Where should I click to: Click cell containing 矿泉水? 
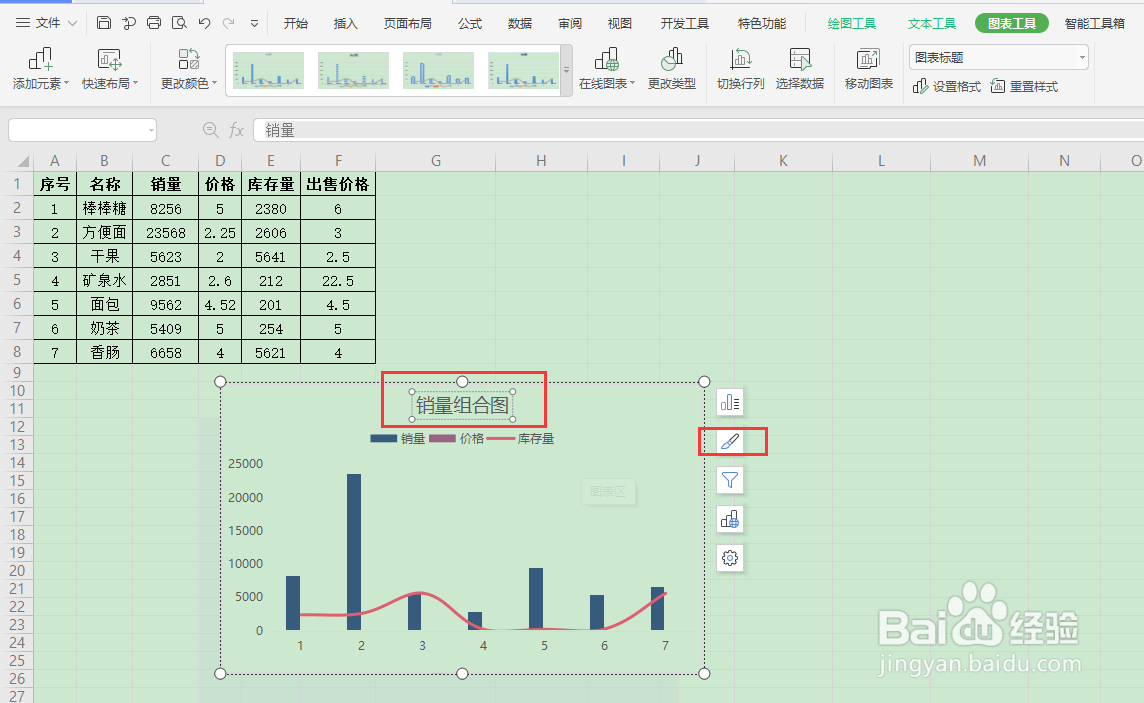104,280
